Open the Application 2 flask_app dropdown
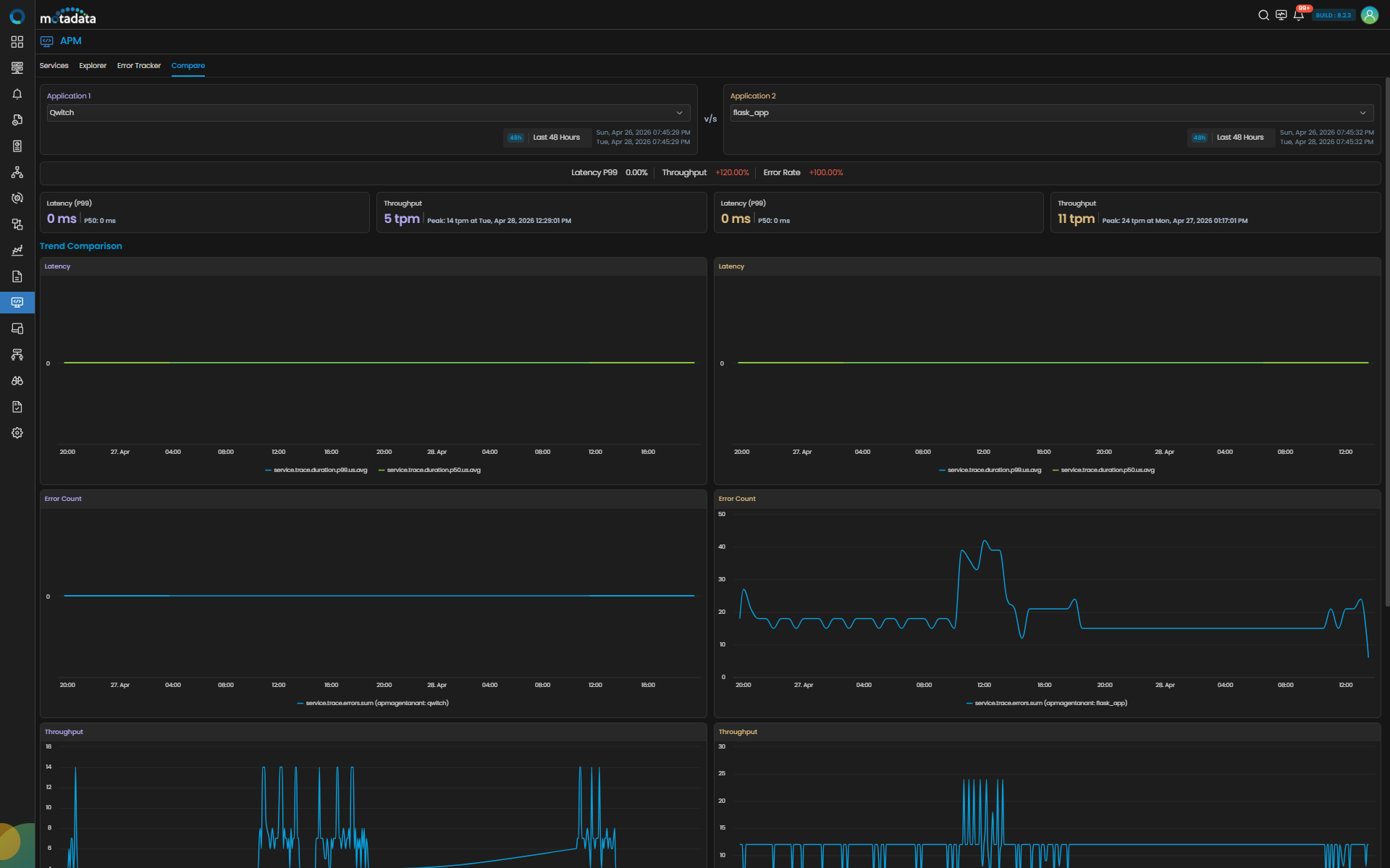1390x868 pixels. [1052, 113]
